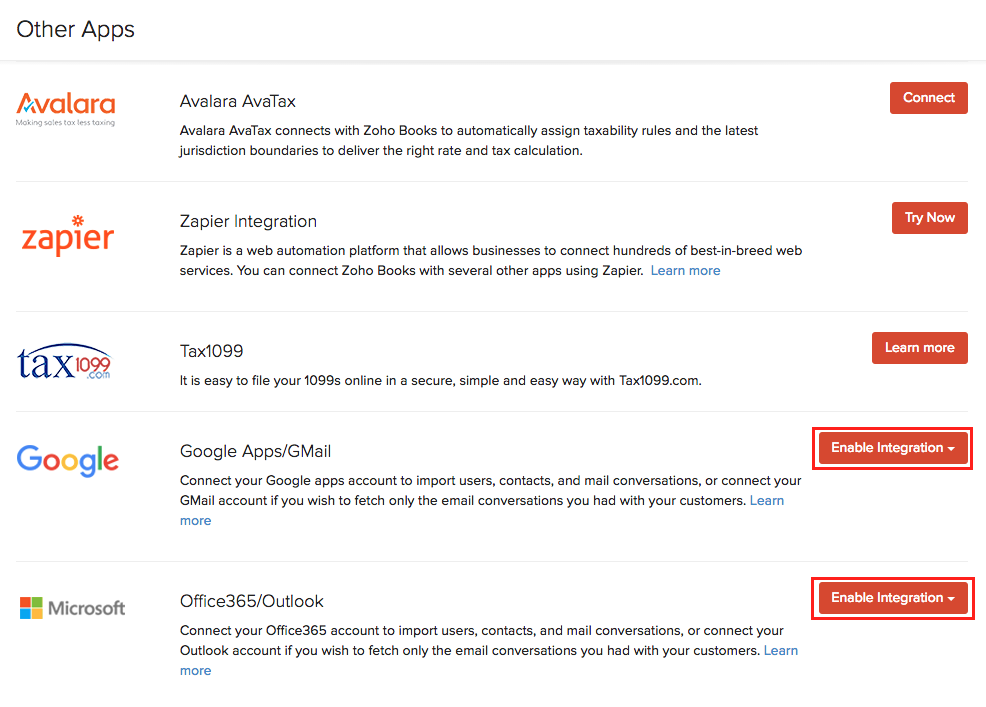Click the Tax1099 description text
986x707 pixels.
point(440,380)
